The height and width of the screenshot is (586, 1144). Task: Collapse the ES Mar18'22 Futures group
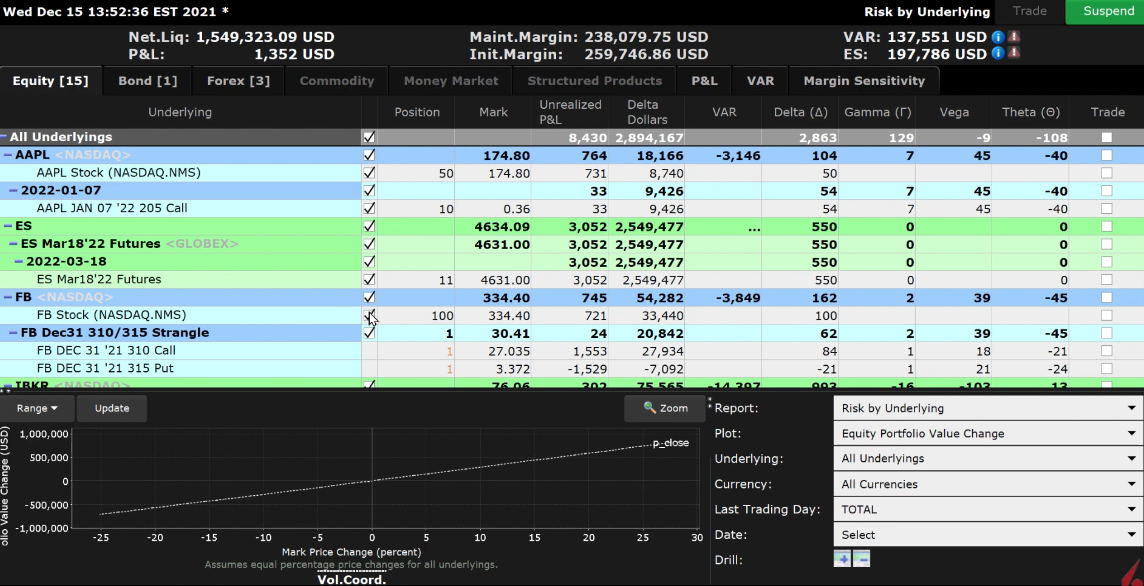13,244
